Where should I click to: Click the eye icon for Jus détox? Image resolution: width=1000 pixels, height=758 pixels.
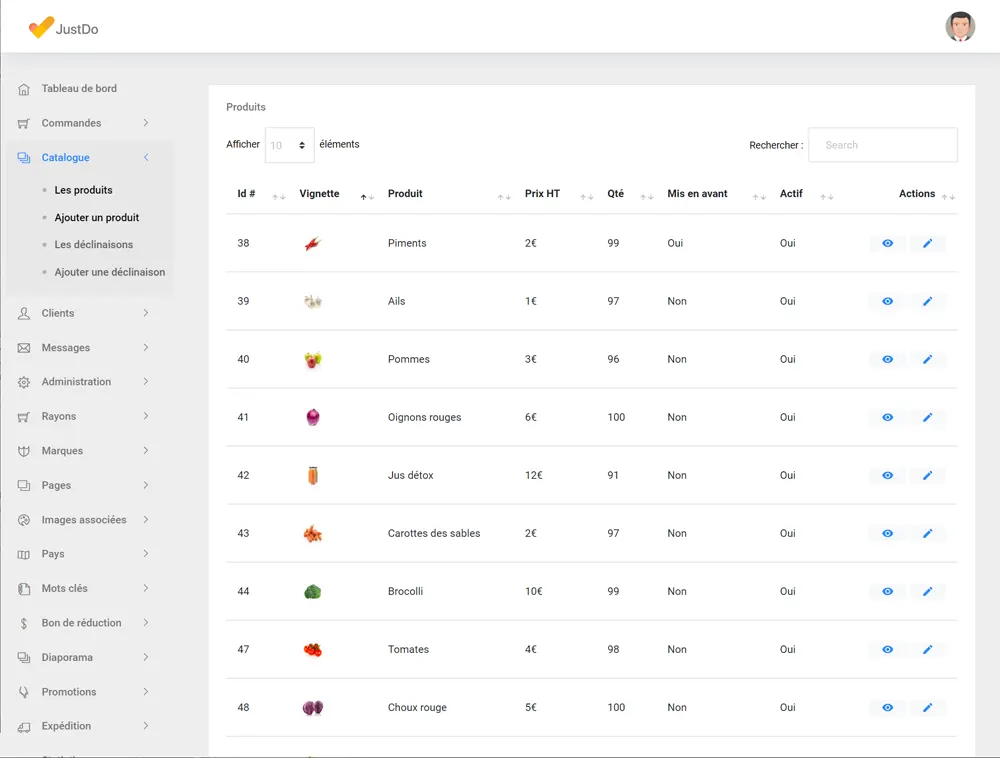887,475
